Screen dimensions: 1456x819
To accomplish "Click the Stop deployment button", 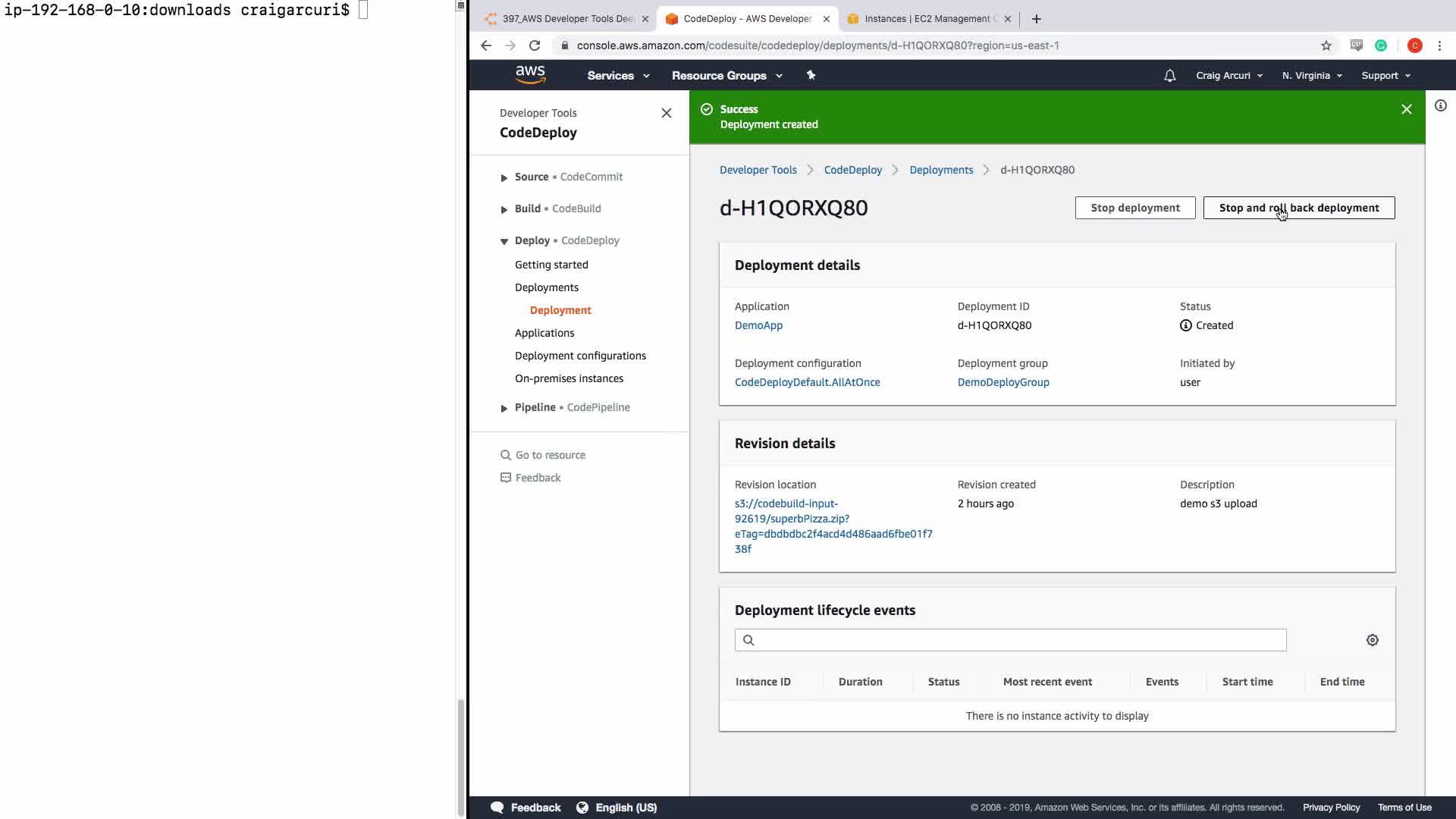I will tap(1134, 208).
